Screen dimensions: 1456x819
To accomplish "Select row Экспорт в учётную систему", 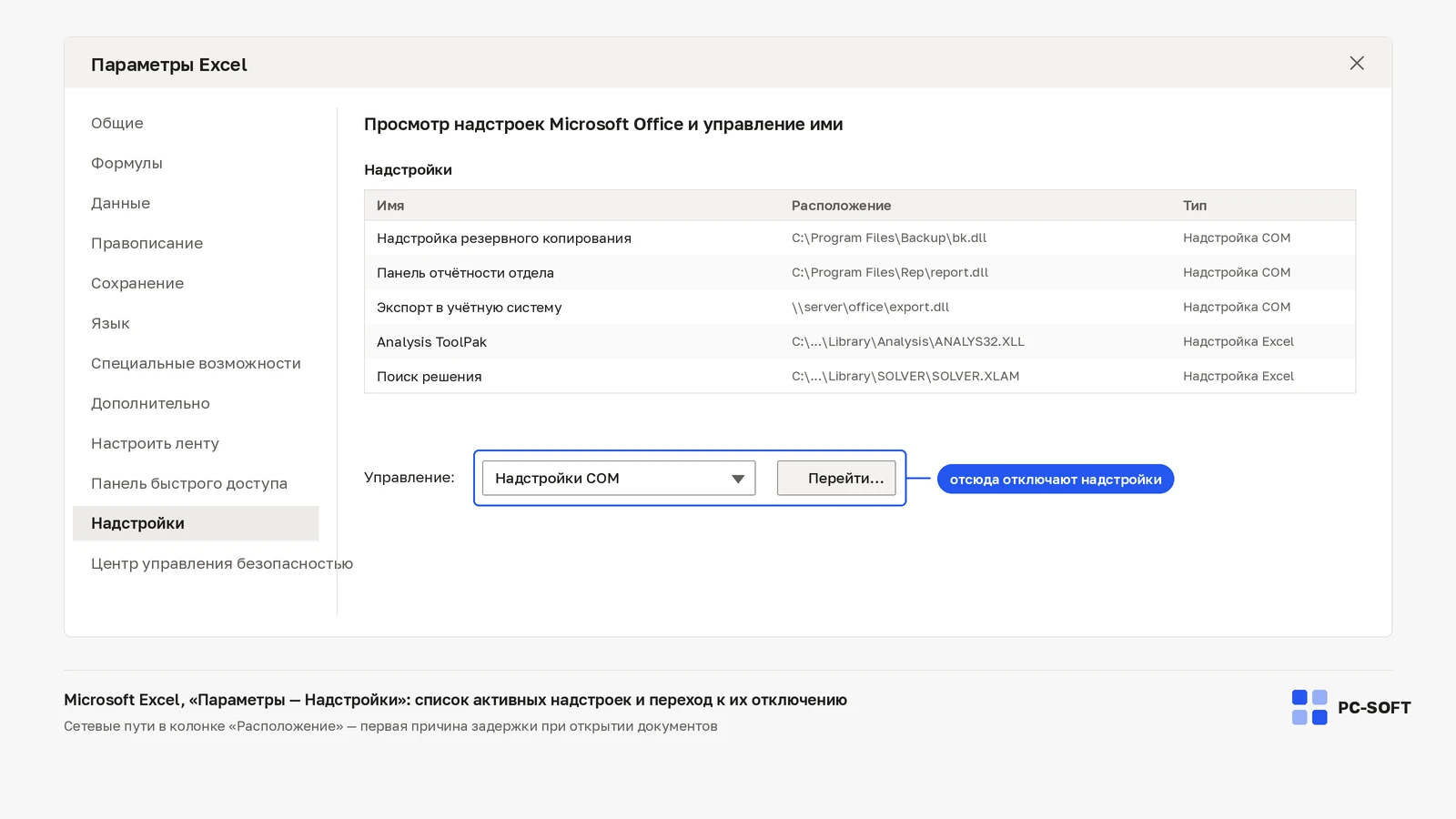I will click(860, 307).
